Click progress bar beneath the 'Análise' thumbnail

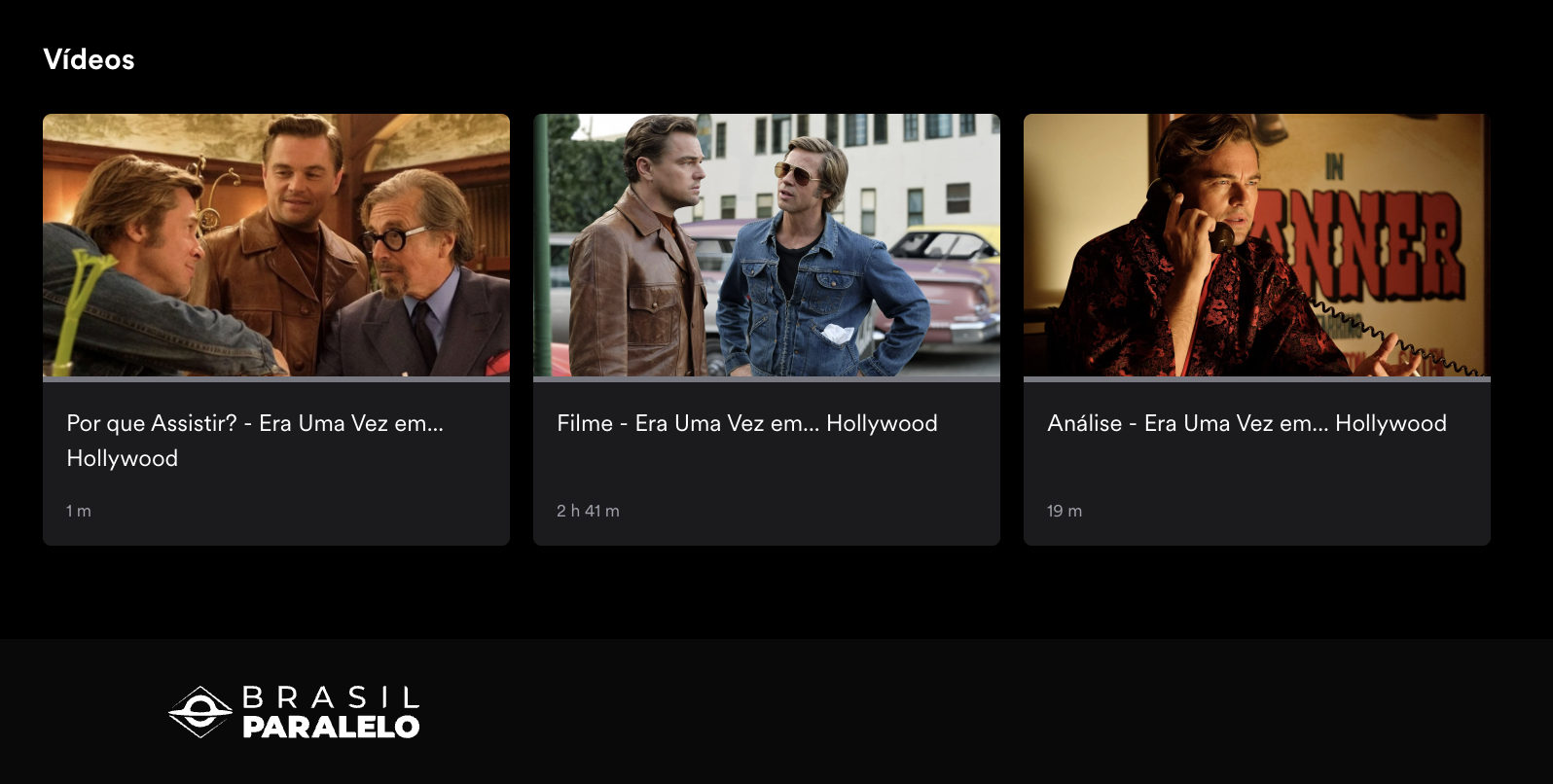coord(1257,379)
